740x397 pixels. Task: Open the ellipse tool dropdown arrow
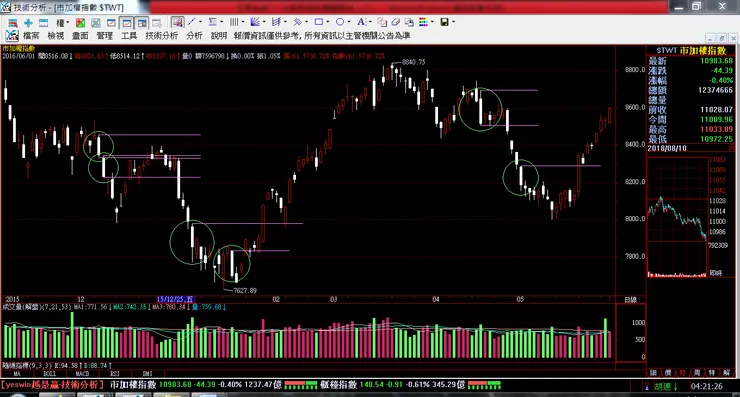(349, 22)
